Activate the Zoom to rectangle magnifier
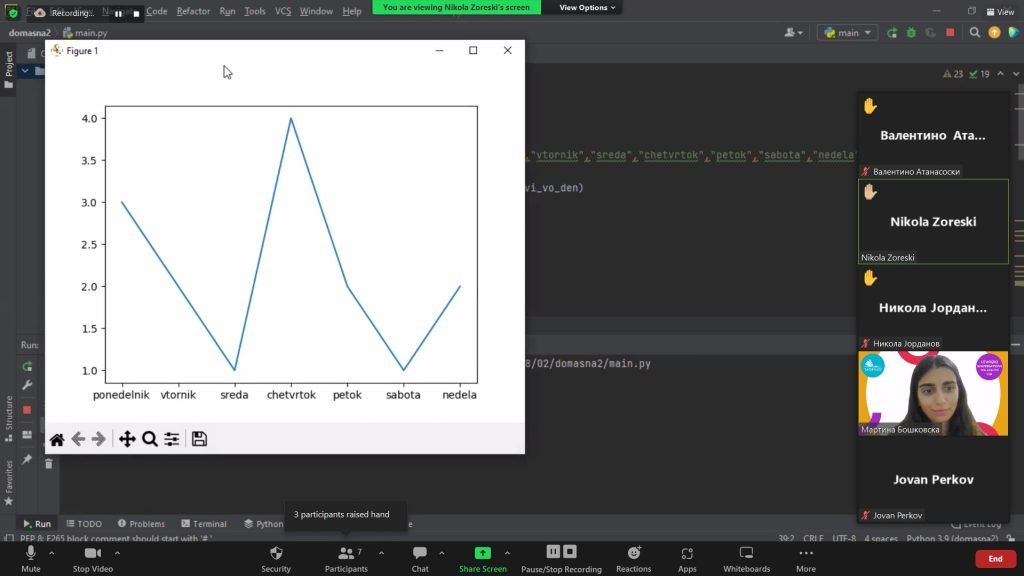The height and width of the screenshot is (576, 1024). 150,439
